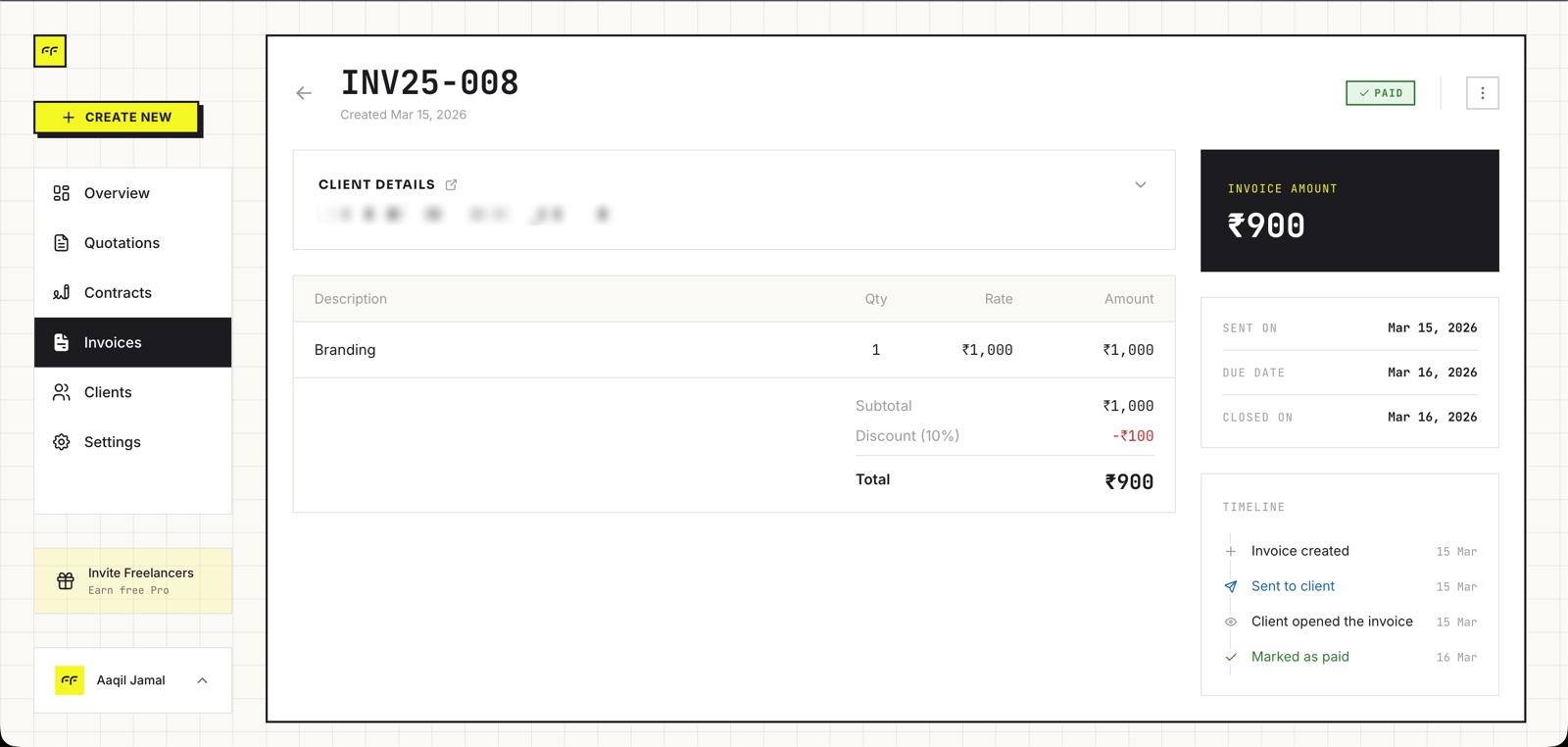Expand the Client Details chevron
The height and width of the screenshot is (747, 1568).
pos(1141,184)
